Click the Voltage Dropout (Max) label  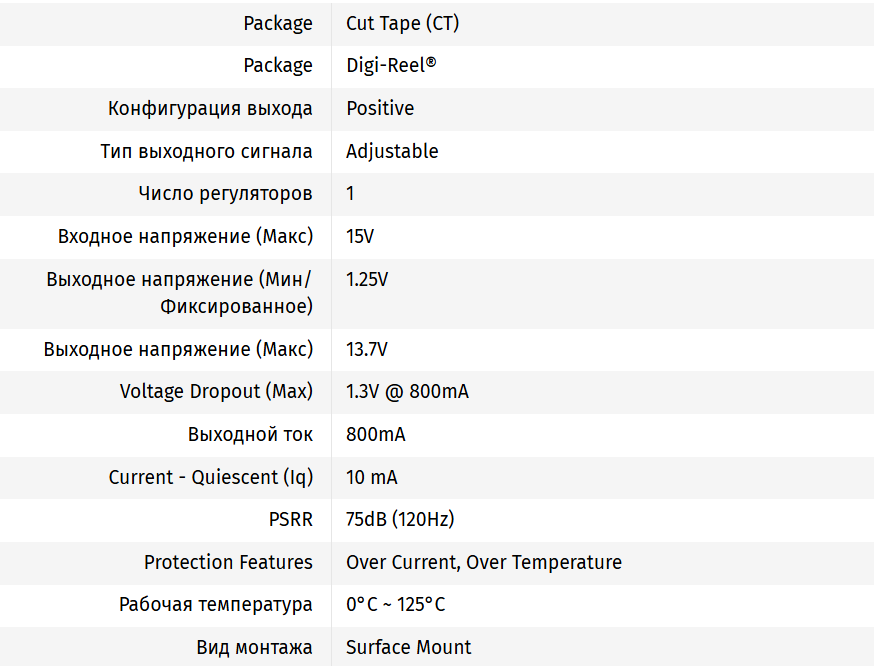pyautogui.click(x=216, y=391)
